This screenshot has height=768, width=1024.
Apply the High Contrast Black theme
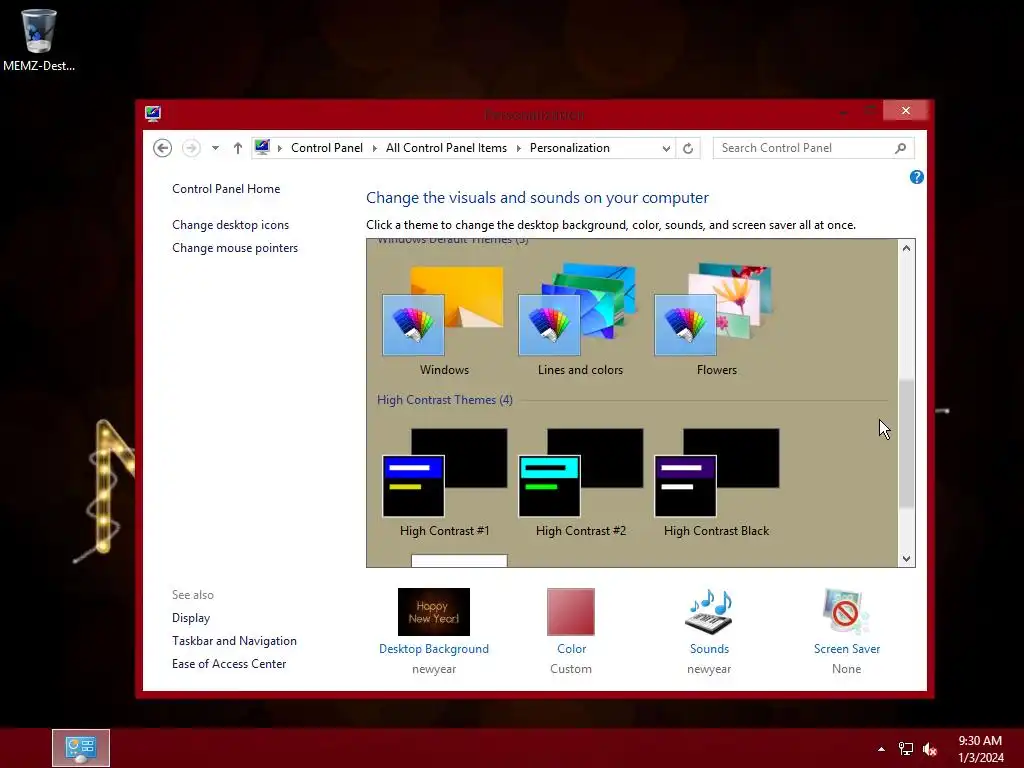[x=716, y=483]
